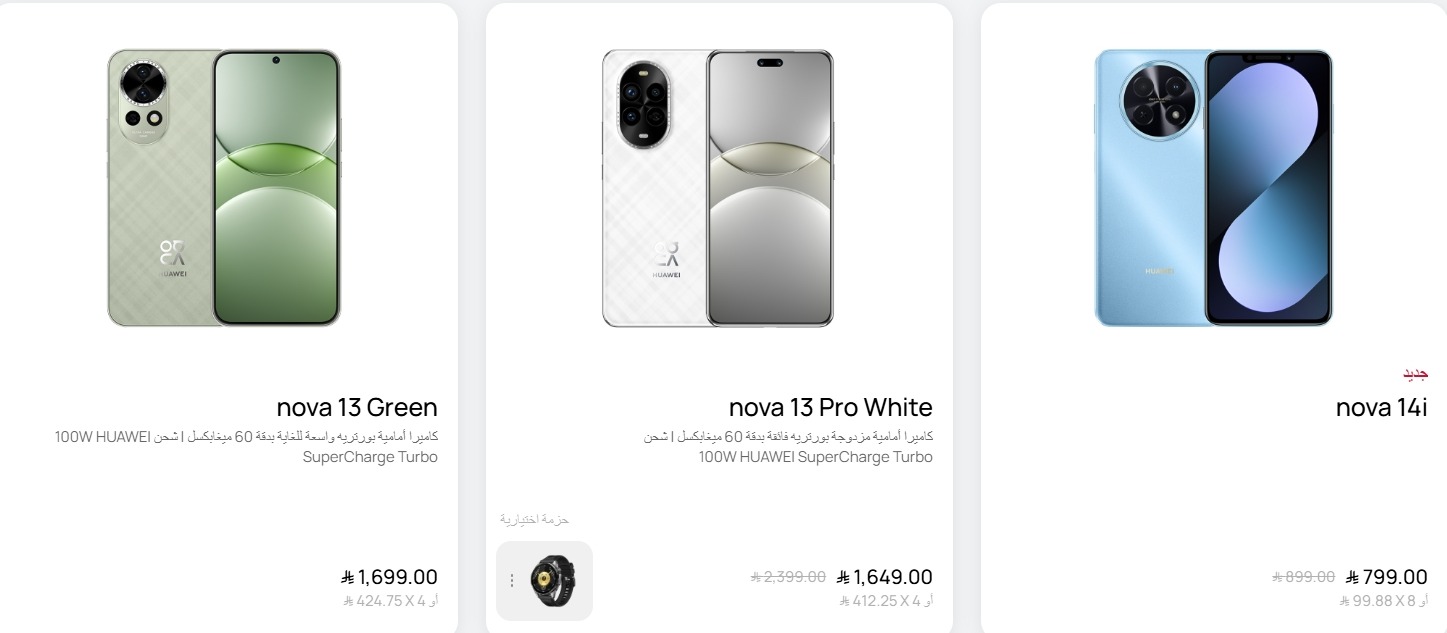
Task: Click the "حزمة اختيارية" optional bundle label
Action: tap(534, 519)
